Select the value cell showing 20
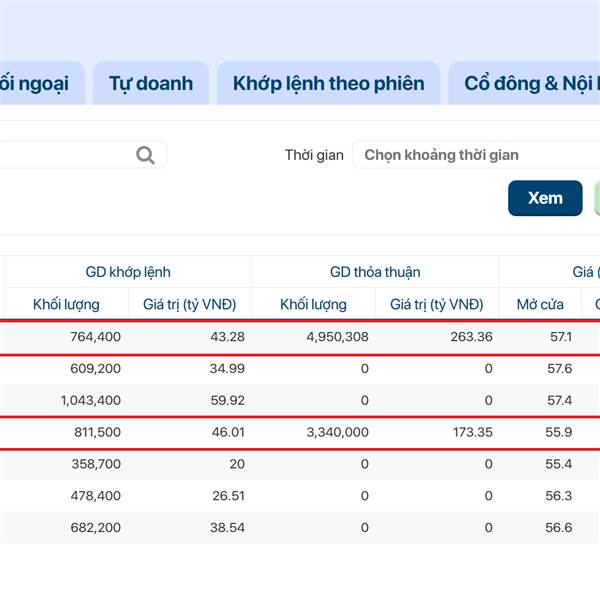The image size is (600, 600). tap(237, 464)
